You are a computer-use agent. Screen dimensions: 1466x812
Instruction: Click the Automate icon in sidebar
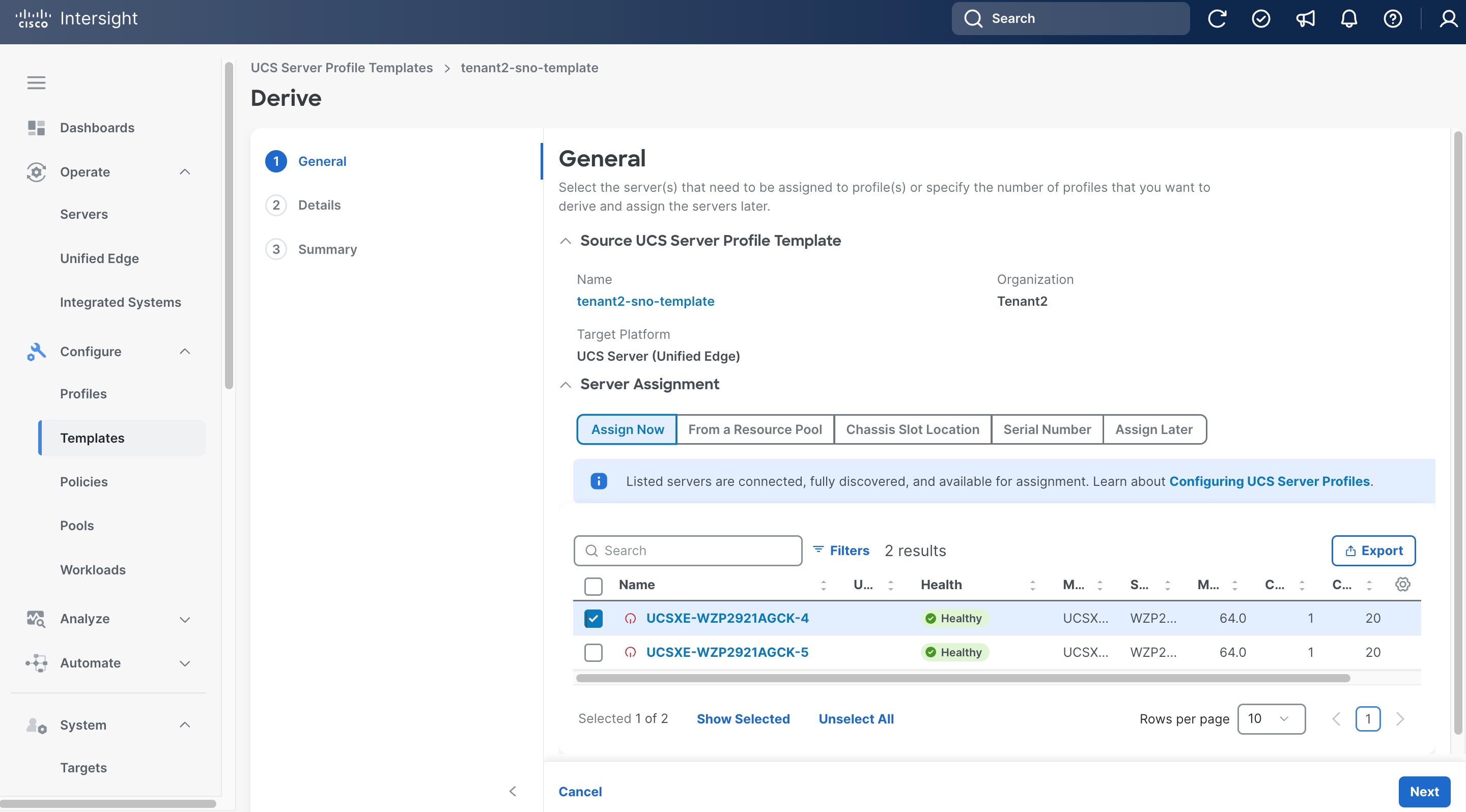coord(37,663)
